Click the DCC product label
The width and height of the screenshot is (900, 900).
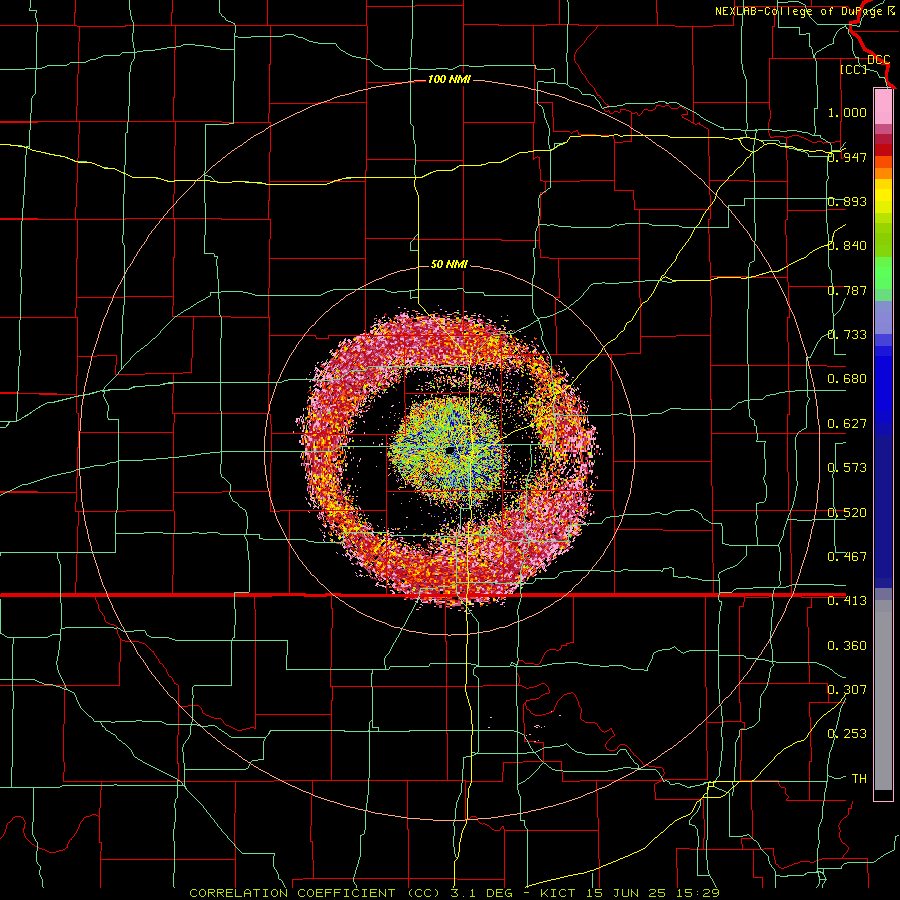(878, 60)
